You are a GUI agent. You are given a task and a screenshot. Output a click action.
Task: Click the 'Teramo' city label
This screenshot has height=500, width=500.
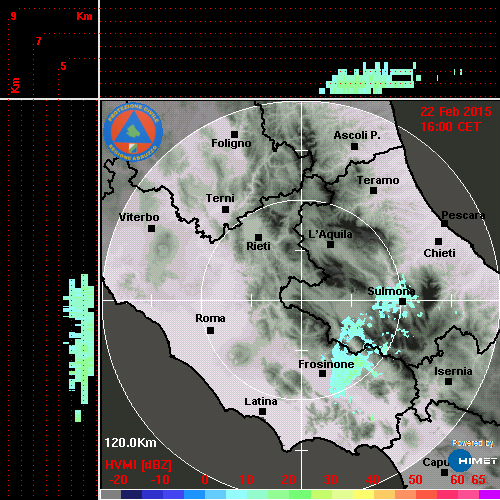378,180
